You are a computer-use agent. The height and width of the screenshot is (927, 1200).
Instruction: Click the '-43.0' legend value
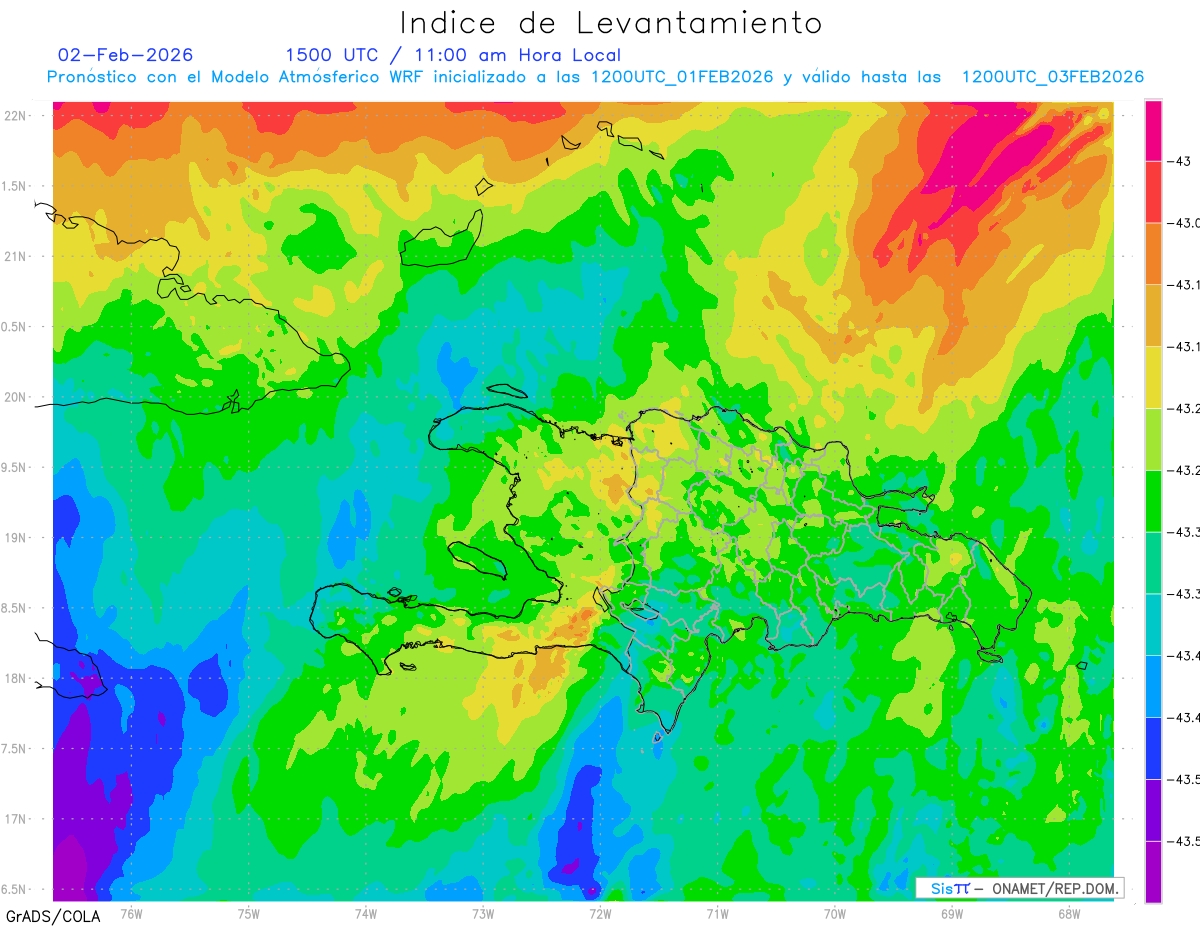(x=1186, y=222)
